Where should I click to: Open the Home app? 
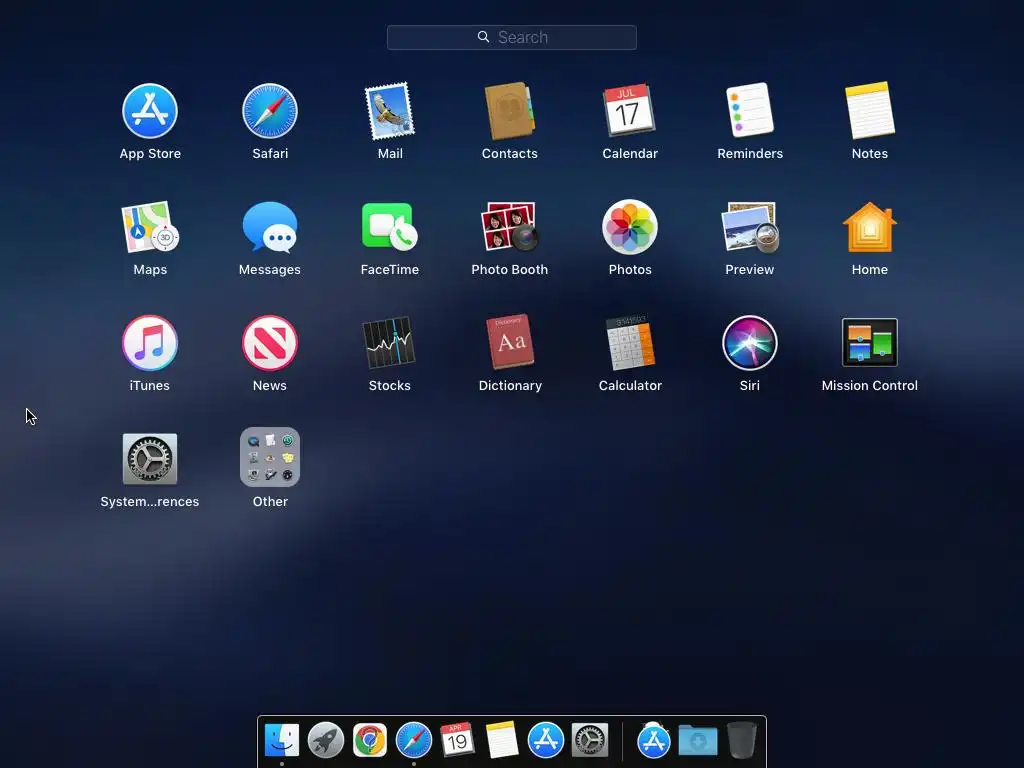(869, 227)
